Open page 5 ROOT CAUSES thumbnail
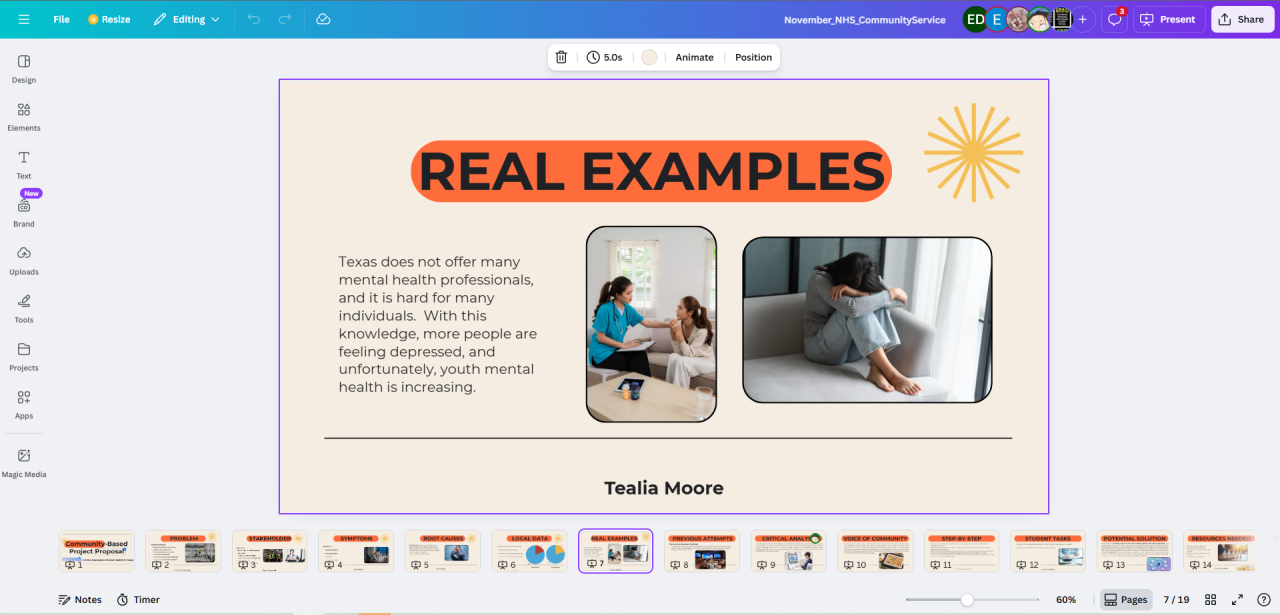 (x=442, y=551)
